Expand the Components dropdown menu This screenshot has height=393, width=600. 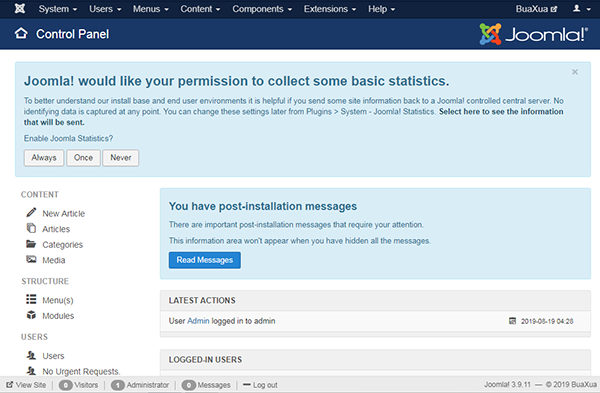(x=262, y=9)
